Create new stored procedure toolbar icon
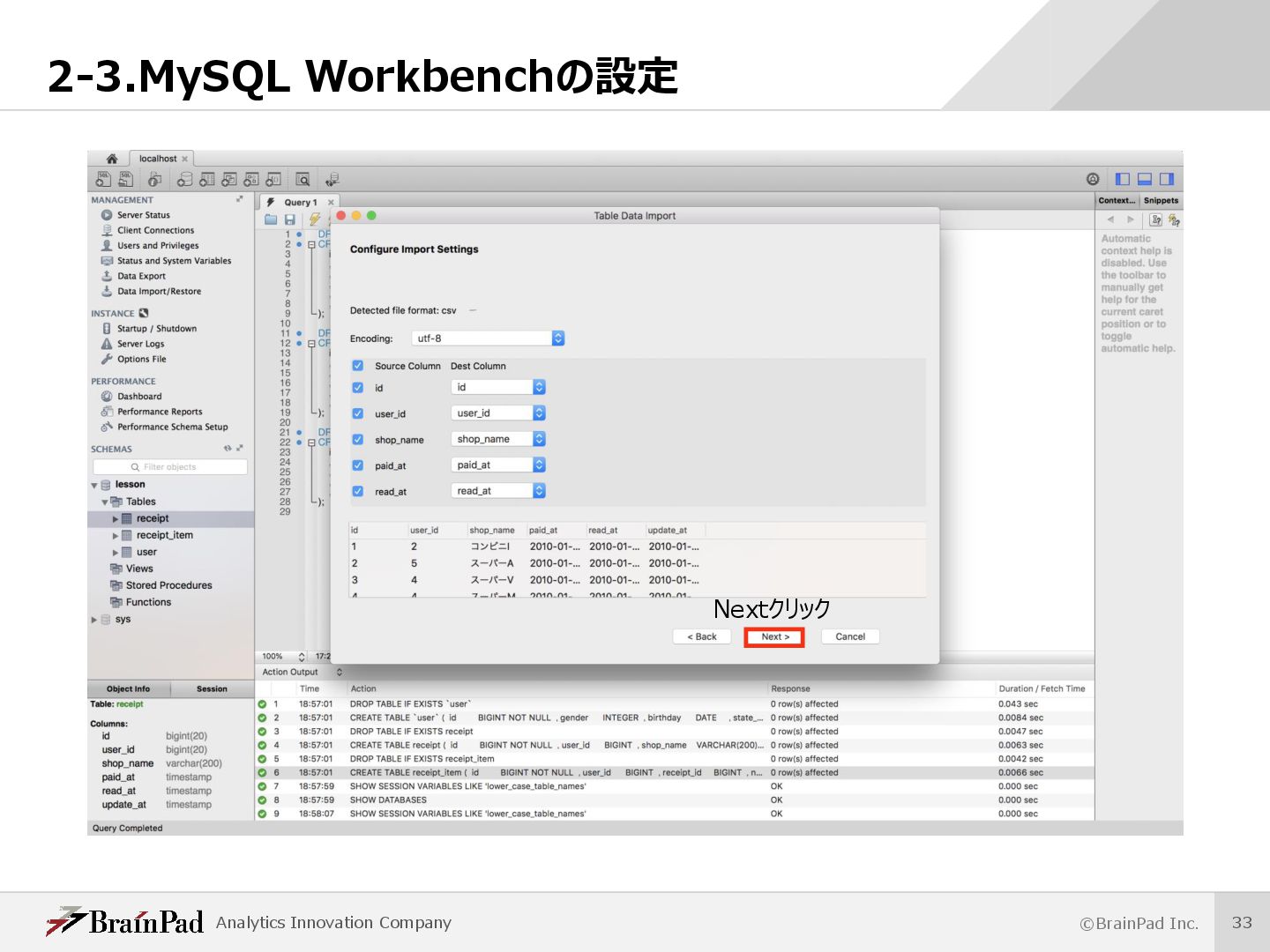 251,179
